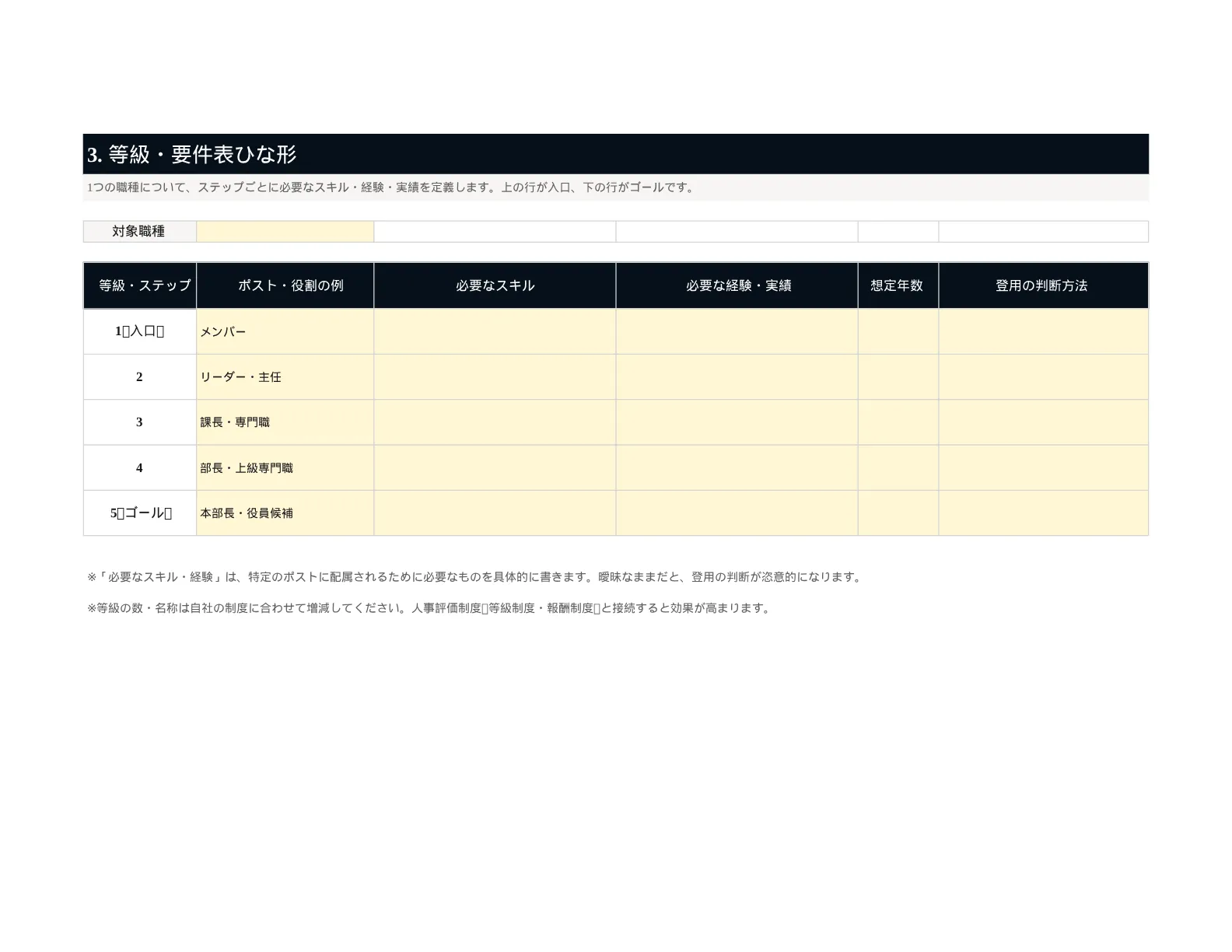Select the 5（ゴール） grade cell
Viewport: 1232px width, 952px height.
coord(140,513)
